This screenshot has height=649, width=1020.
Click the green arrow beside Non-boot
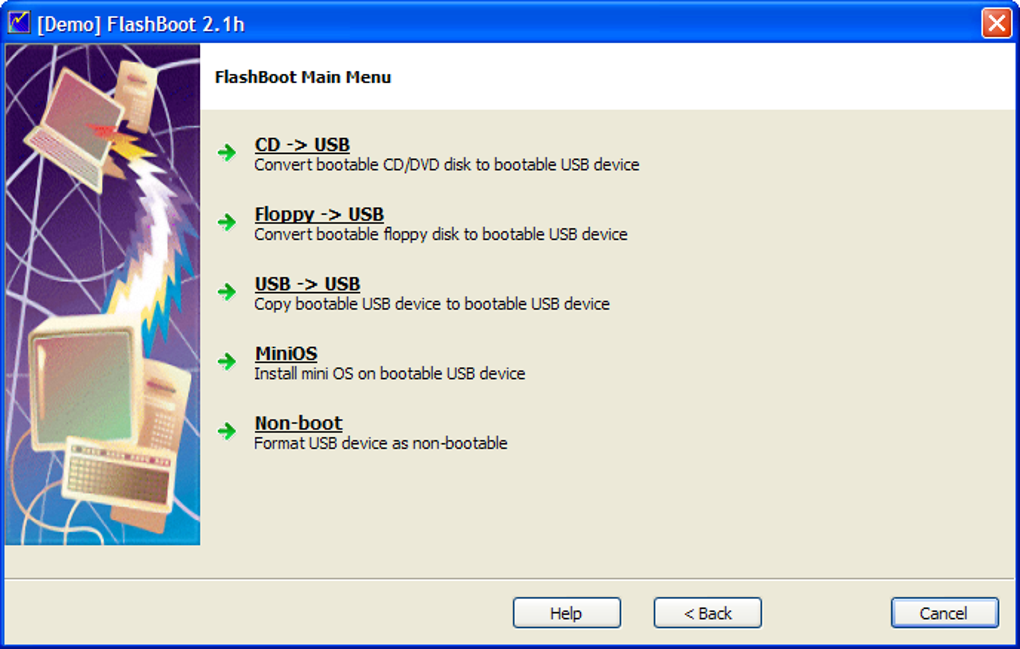(x=227, y=431)
